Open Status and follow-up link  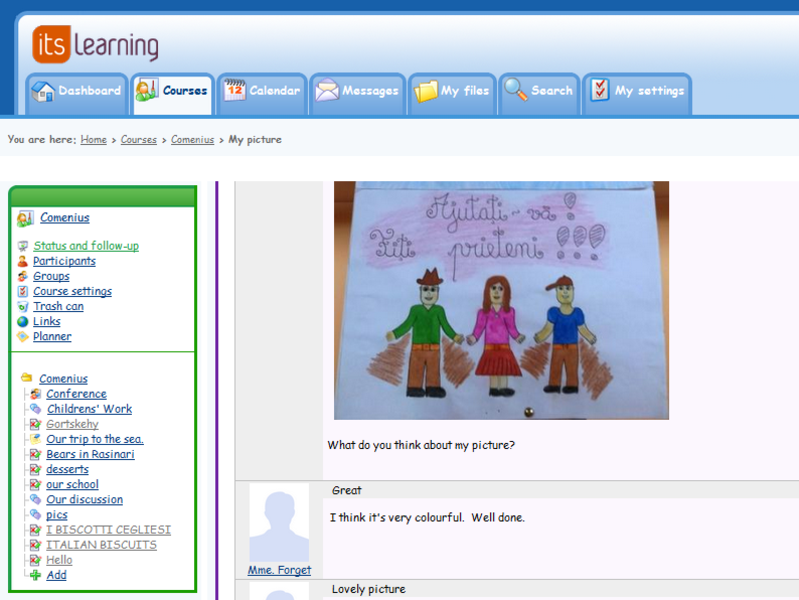(x=86, y=246)
